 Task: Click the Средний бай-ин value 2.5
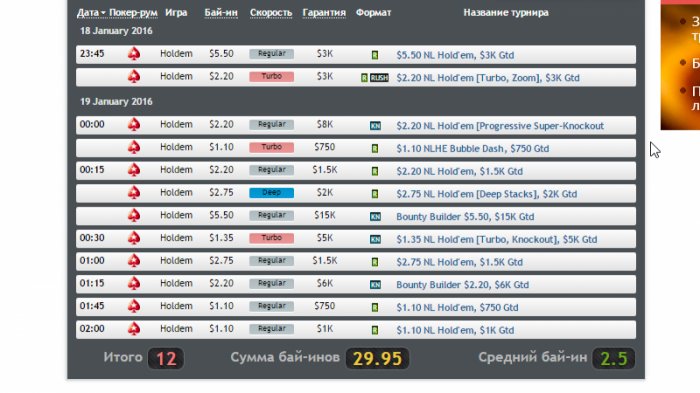click(x=614, y=359)
